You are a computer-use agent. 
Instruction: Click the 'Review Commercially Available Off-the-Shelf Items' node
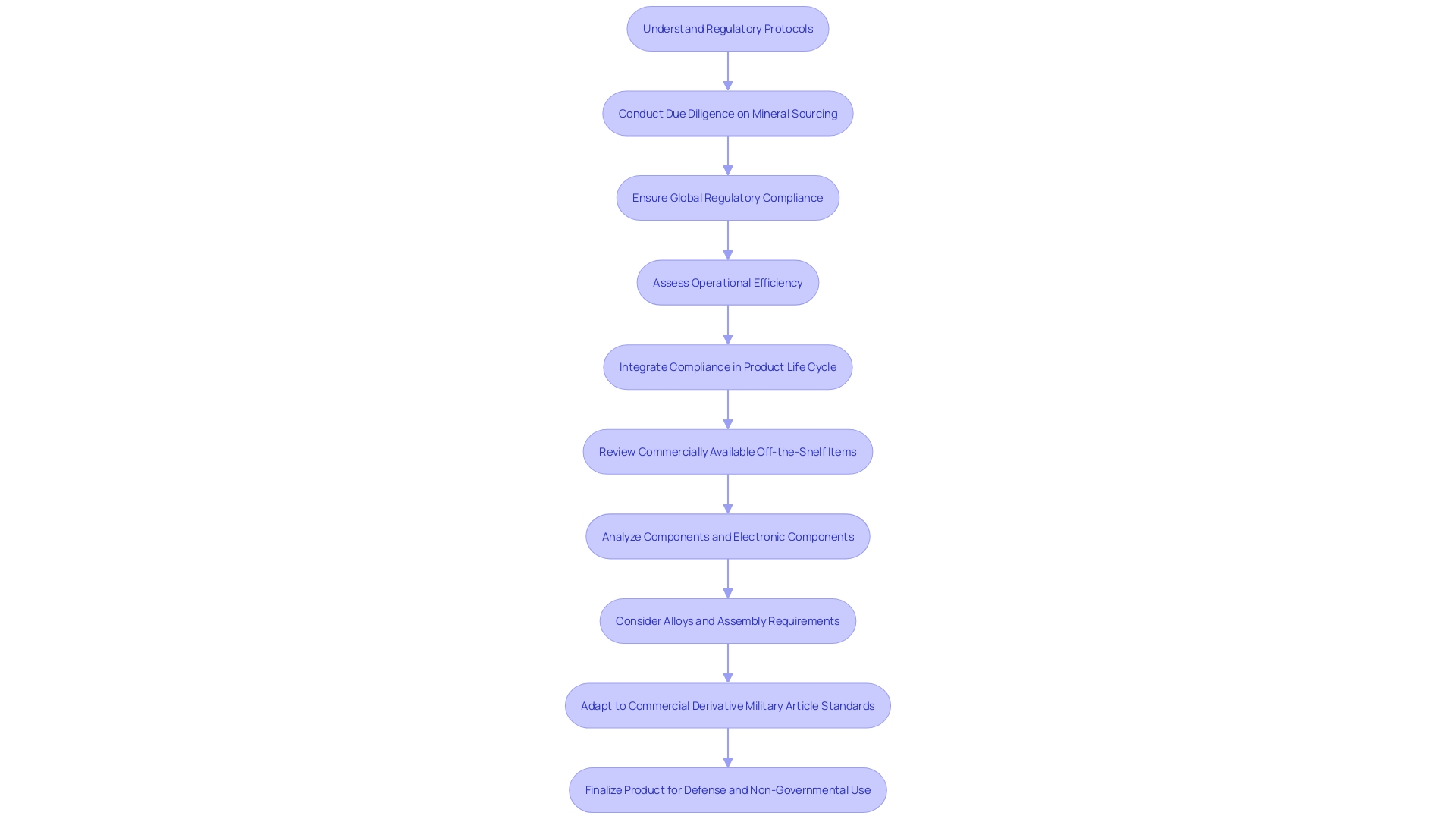coord(728,451)
